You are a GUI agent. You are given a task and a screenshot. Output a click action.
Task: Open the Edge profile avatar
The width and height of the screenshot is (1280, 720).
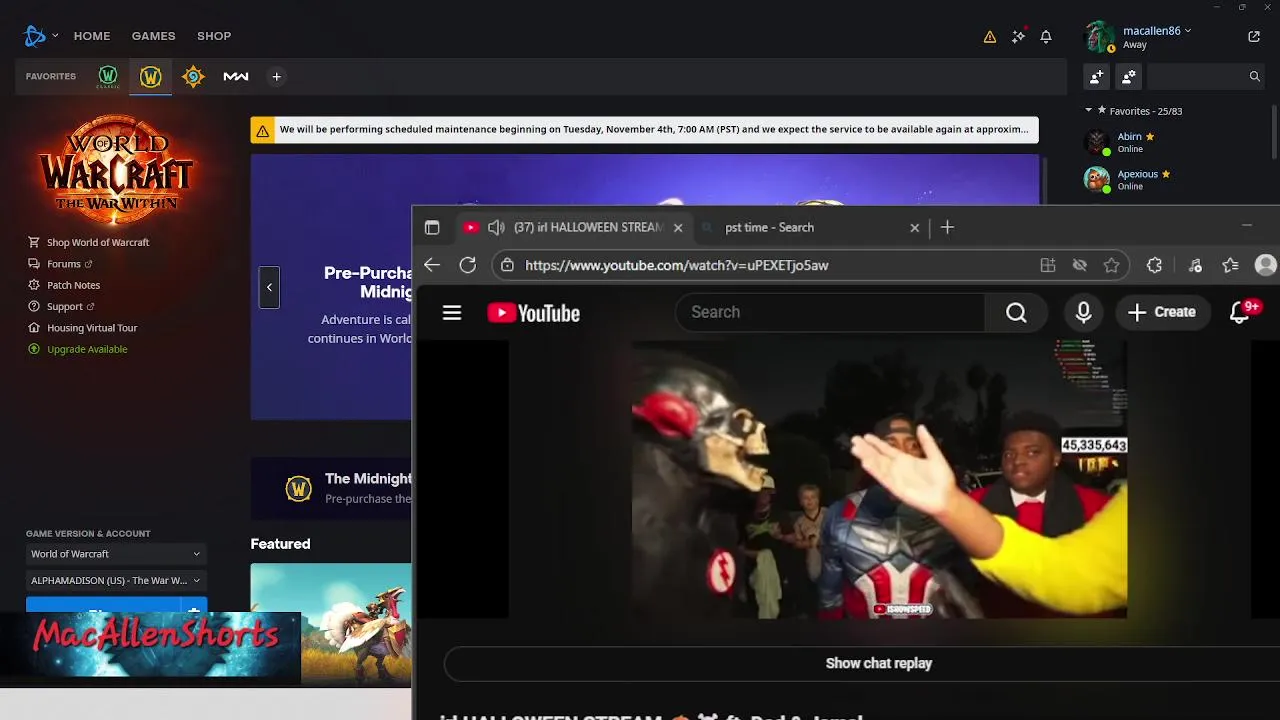[1266, 265]
